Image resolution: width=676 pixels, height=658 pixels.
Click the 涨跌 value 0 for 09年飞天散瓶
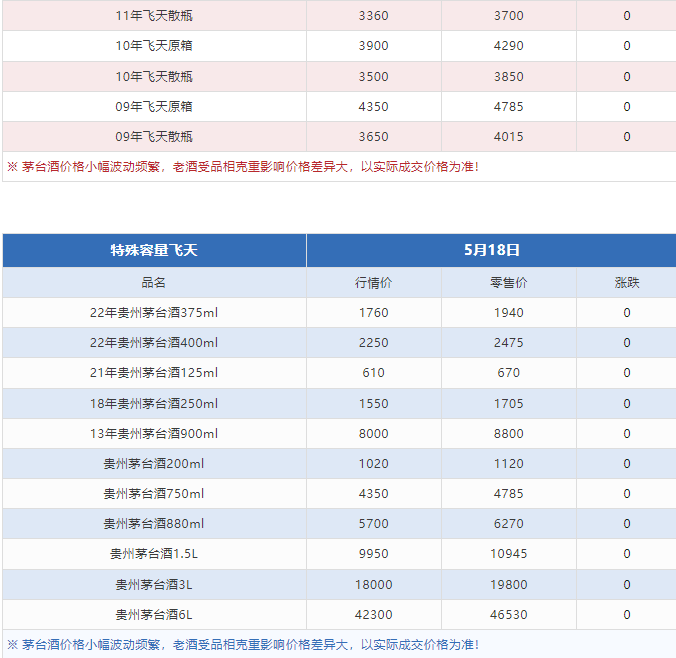point(627,137)
